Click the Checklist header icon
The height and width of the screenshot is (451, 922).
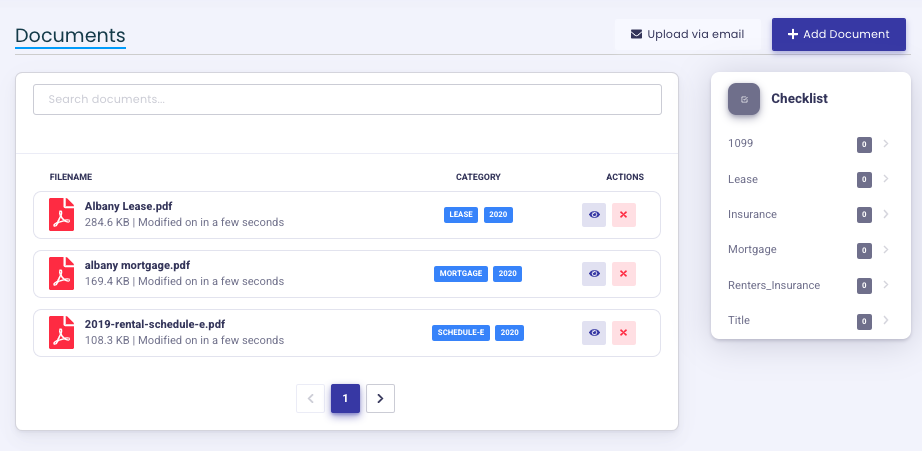(x=744, y=99)
